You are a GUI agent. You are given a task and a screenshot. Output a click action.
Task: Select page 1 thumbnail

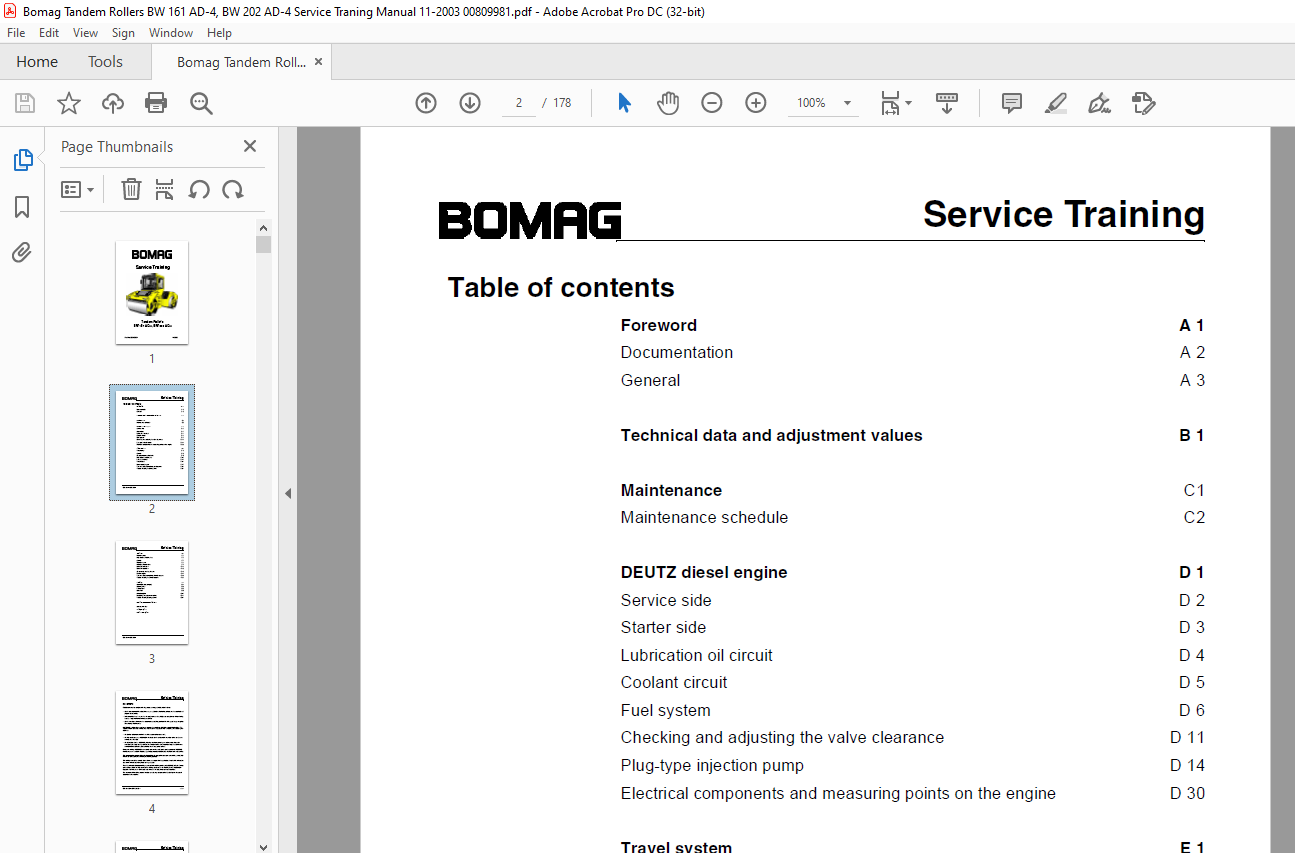[152, 292]
